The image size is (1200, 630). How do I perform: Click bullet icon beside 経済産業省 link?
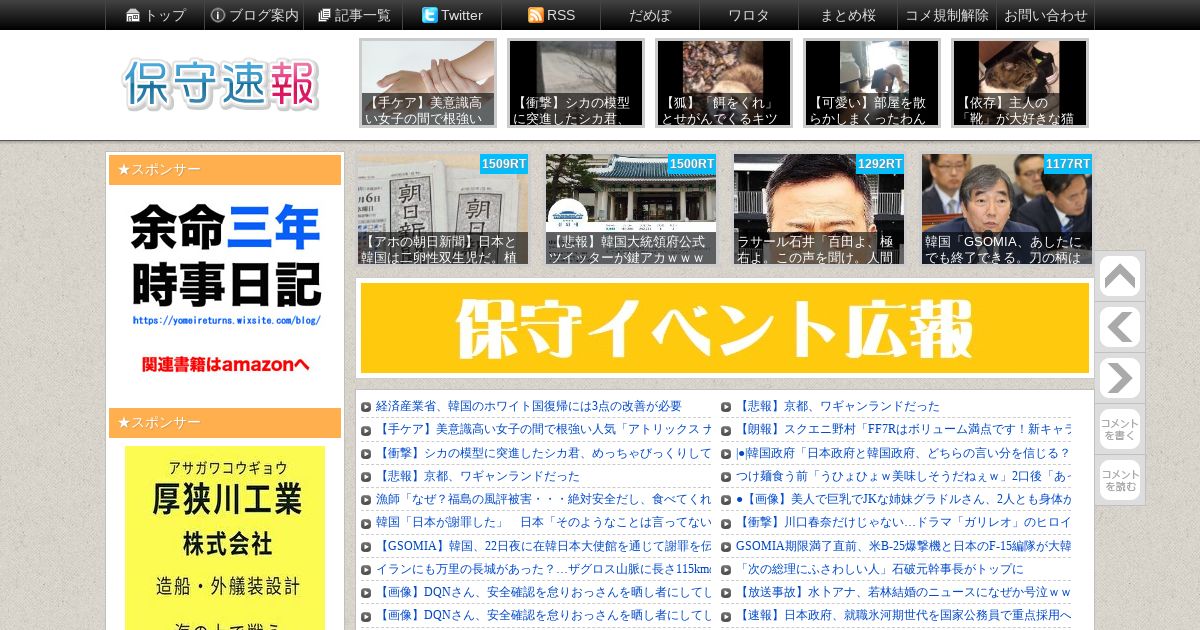366,407
